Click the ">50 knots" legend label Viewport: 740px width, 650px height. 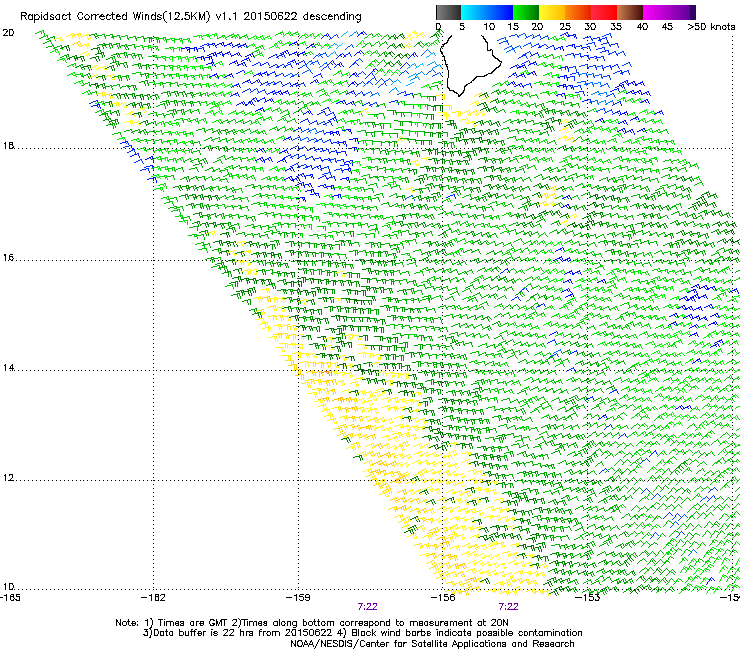pos(711,27)
